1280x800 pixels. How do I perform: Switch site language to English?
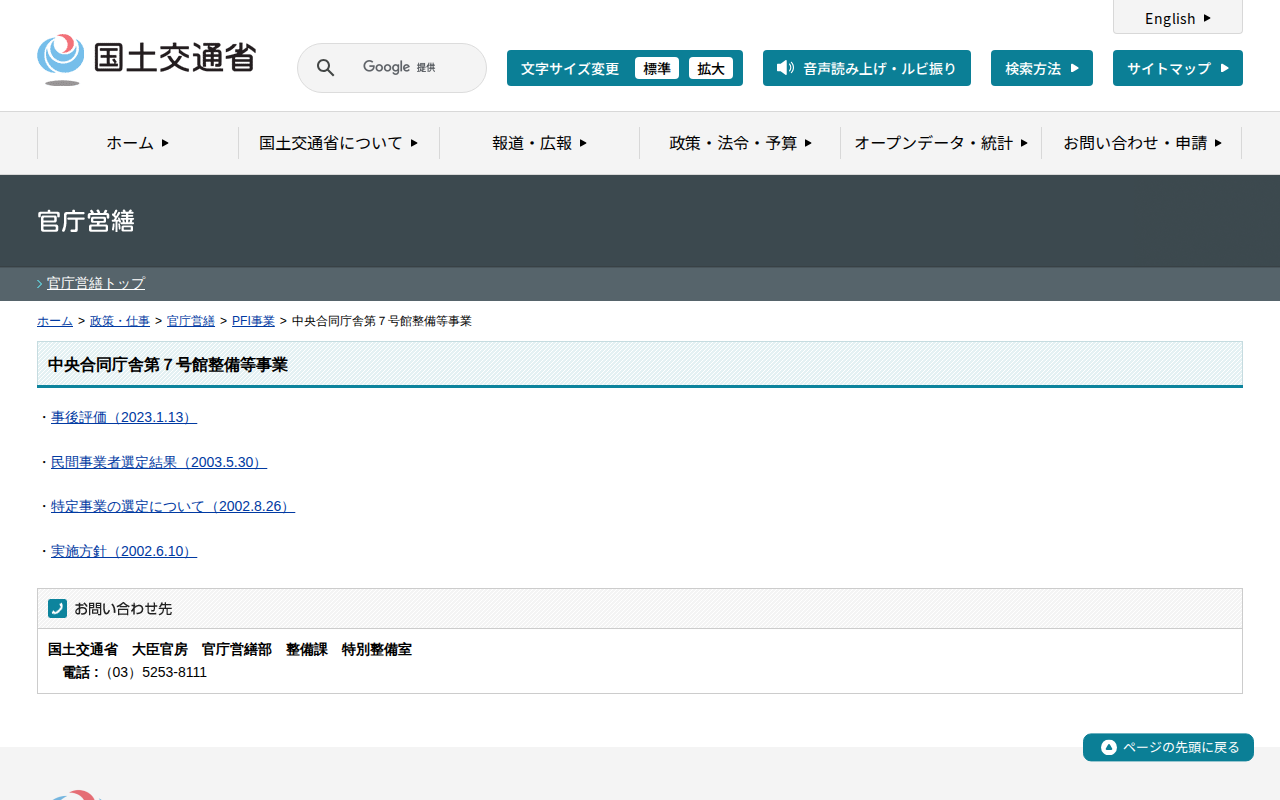[1177, 18]
